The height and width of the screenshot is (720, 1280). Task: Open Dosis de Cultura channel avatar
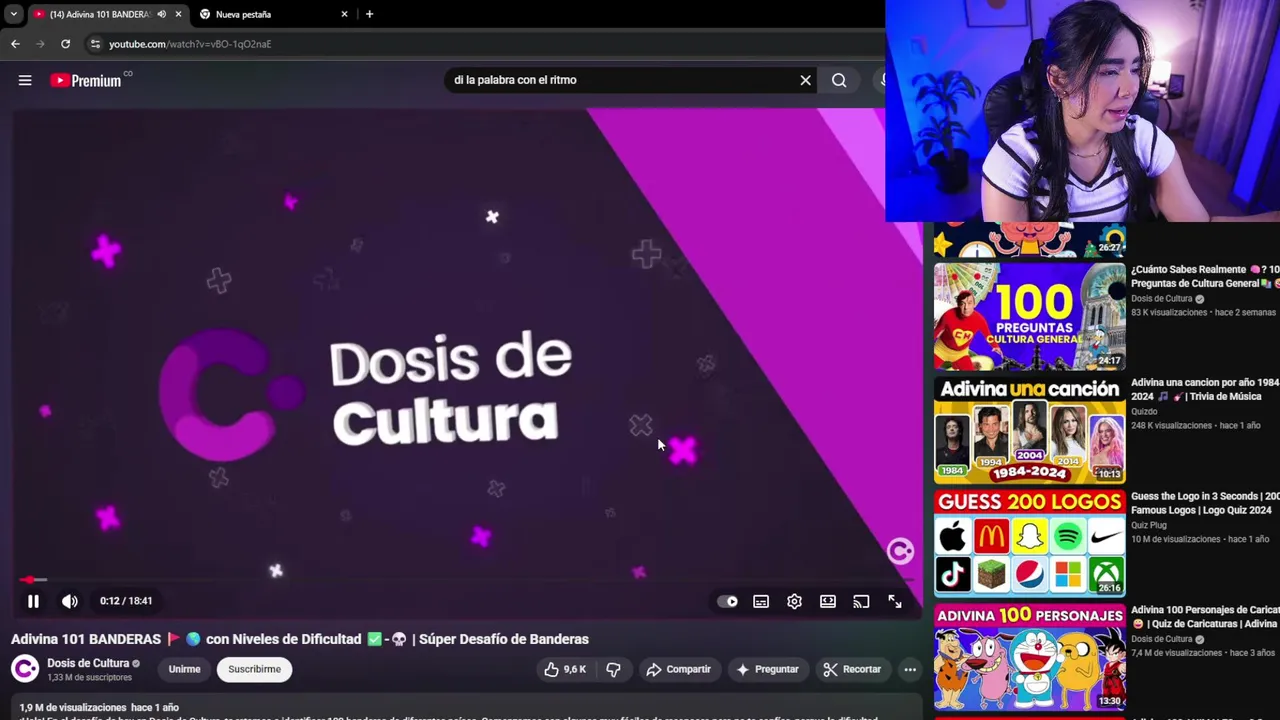point(25,668)
